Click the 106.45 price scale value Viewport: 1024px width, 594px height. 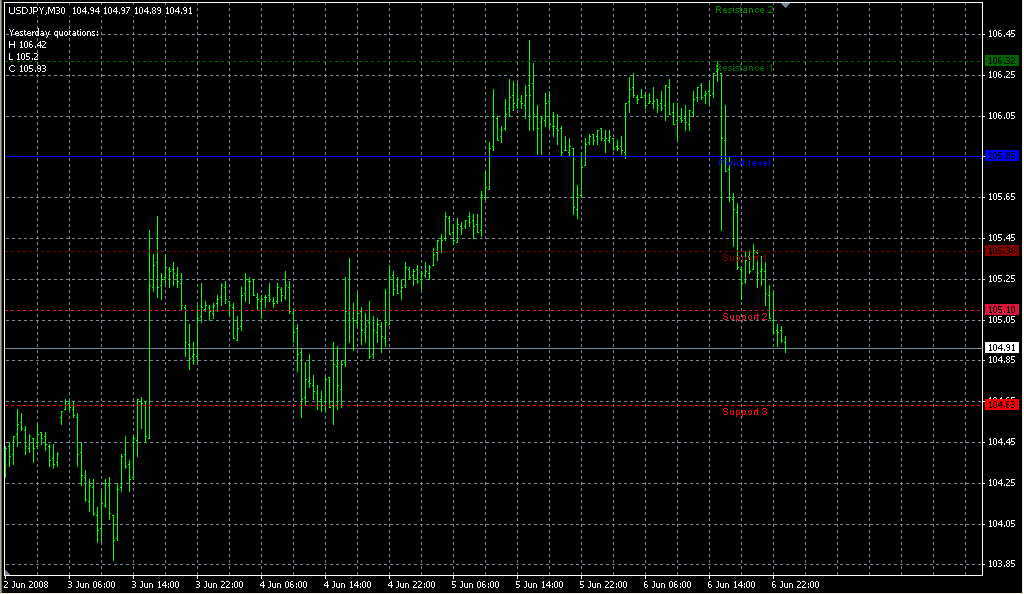tap(1000, 34)
